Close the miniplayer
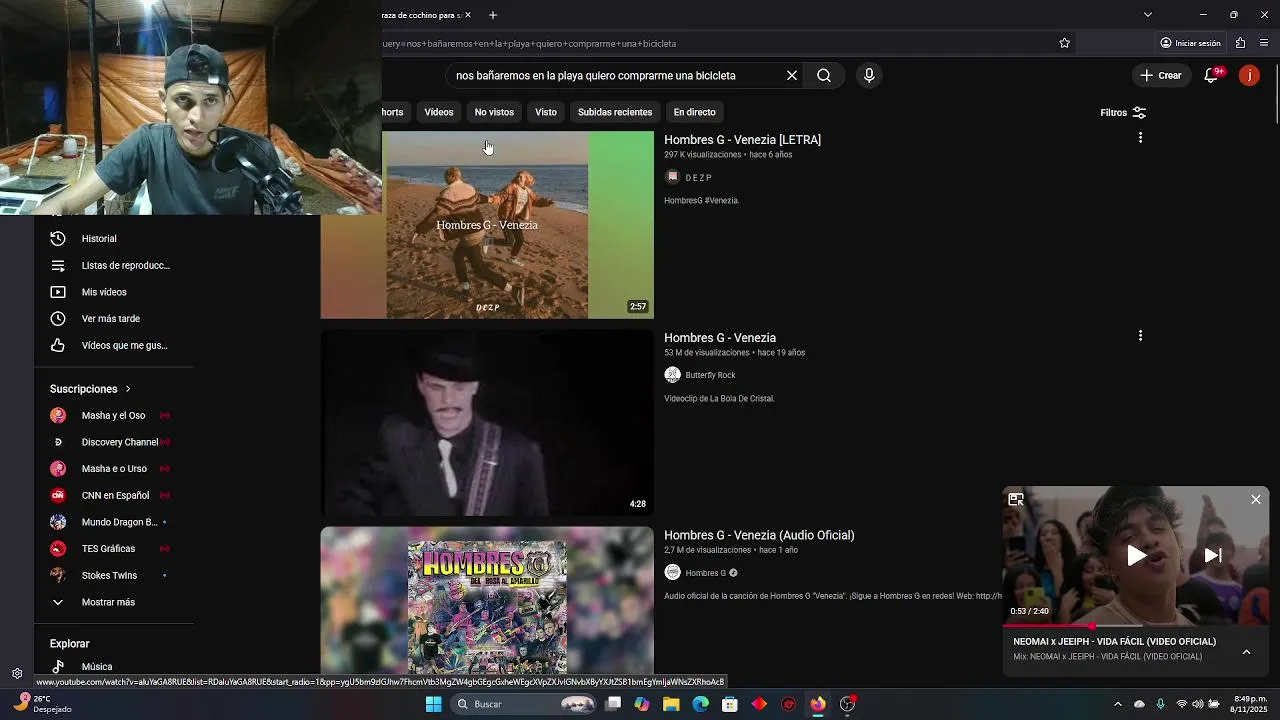This screenshot has width=1280, height=720. click(1256, 499)
